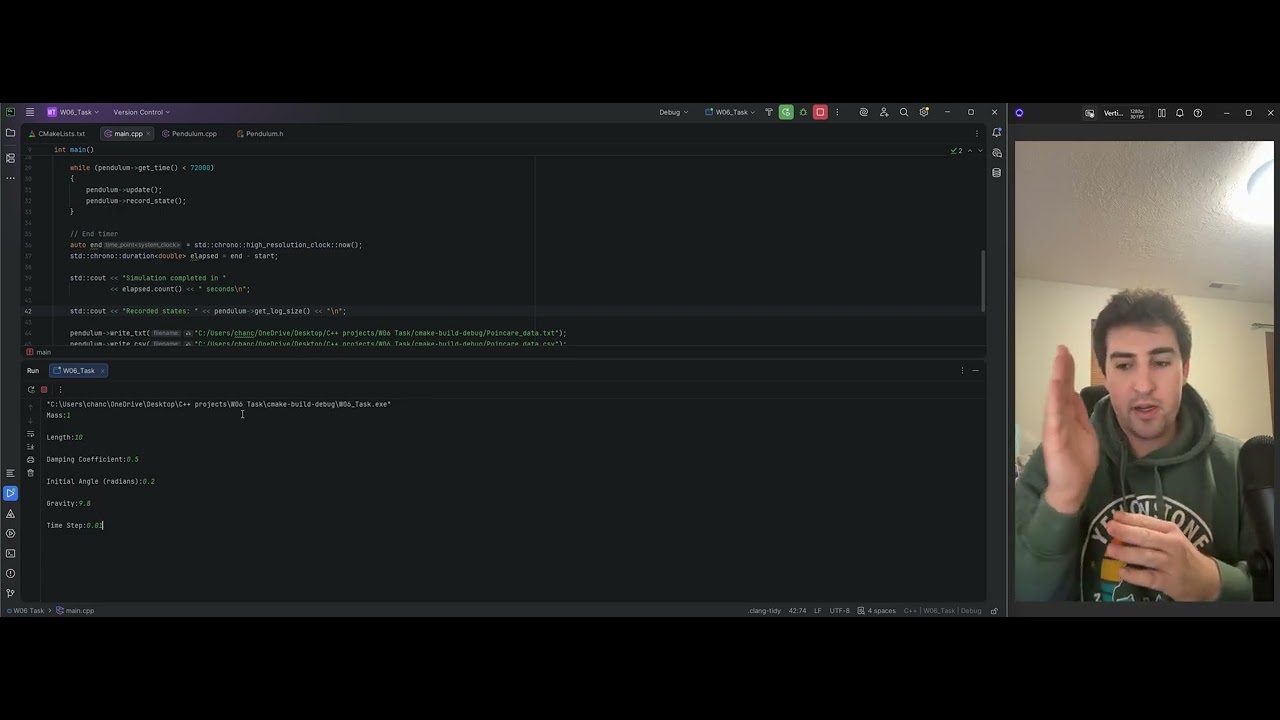This screenshot has height=720, width=1280.
Task: Open notifications bell in recorder window
Action: 1180,113
